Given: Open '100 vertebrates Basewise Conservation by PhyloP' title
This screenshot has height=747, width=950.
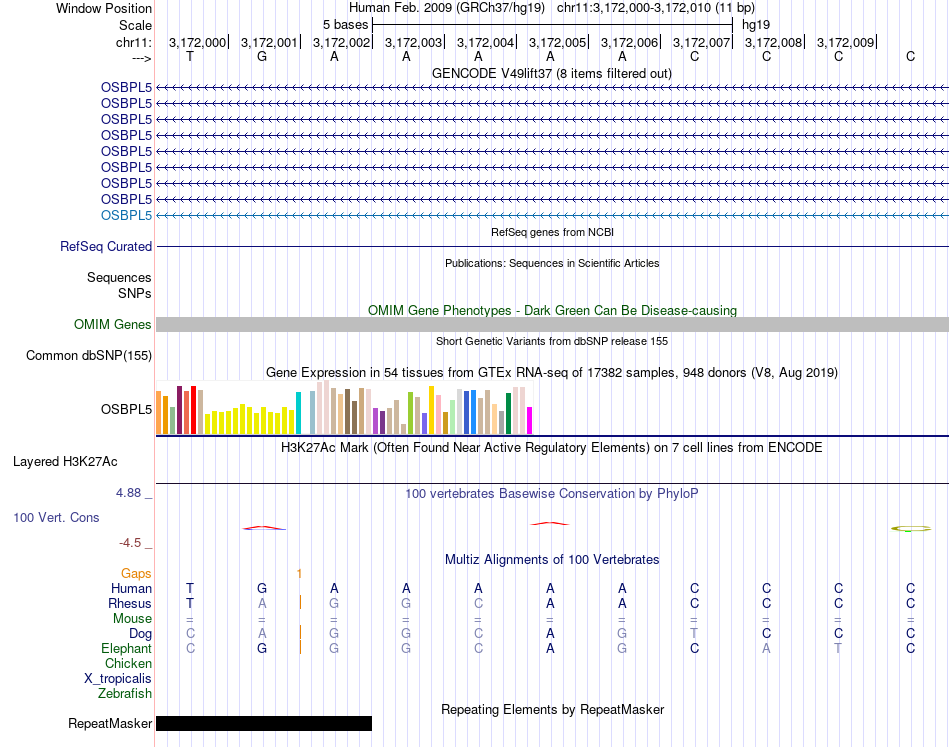Looking at the screenshot, I should coord(551,494).
